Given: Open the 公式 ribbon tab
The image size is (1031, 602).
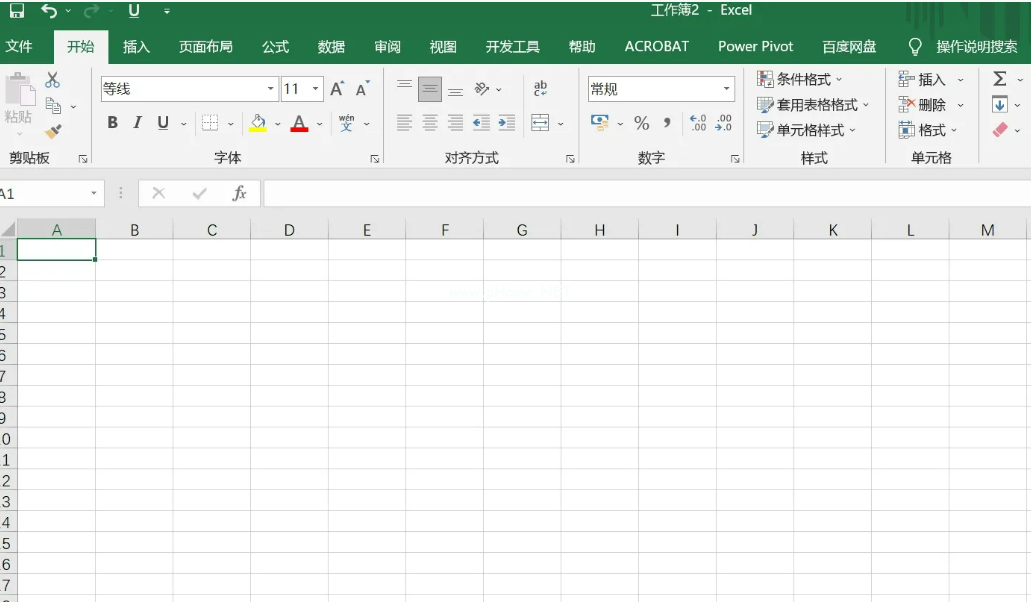Looking at the screenshot, I should tap(275, 47).
